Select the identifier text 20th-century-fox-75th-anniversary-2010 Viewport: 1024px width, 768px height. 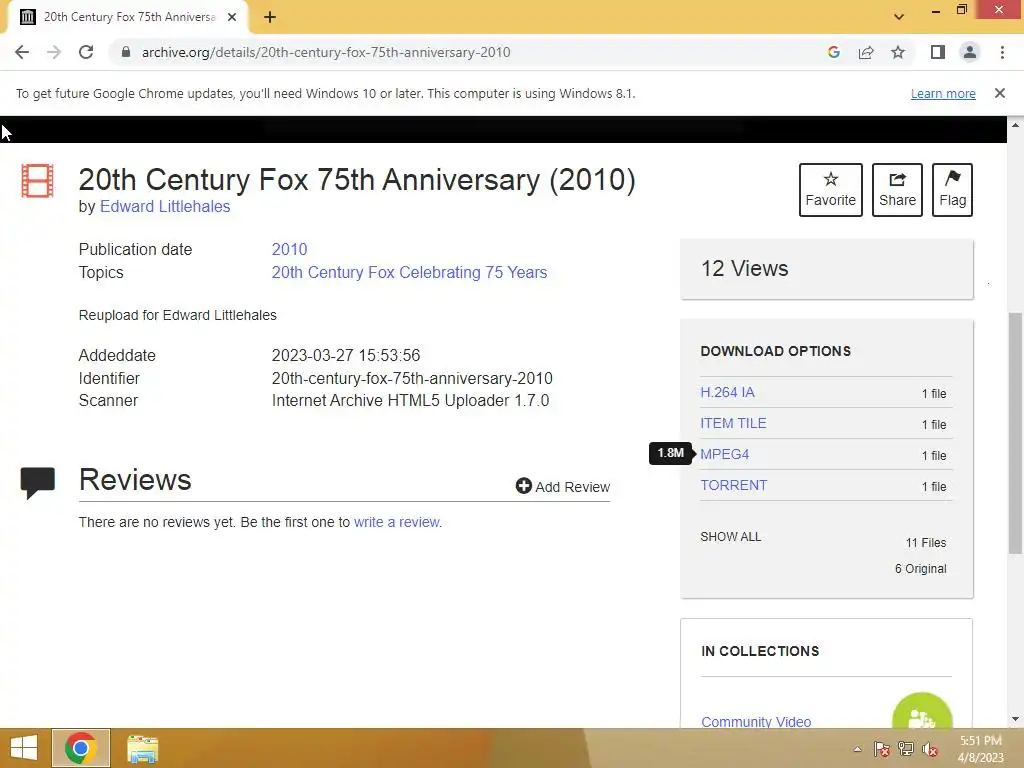(x=412, y=378)
